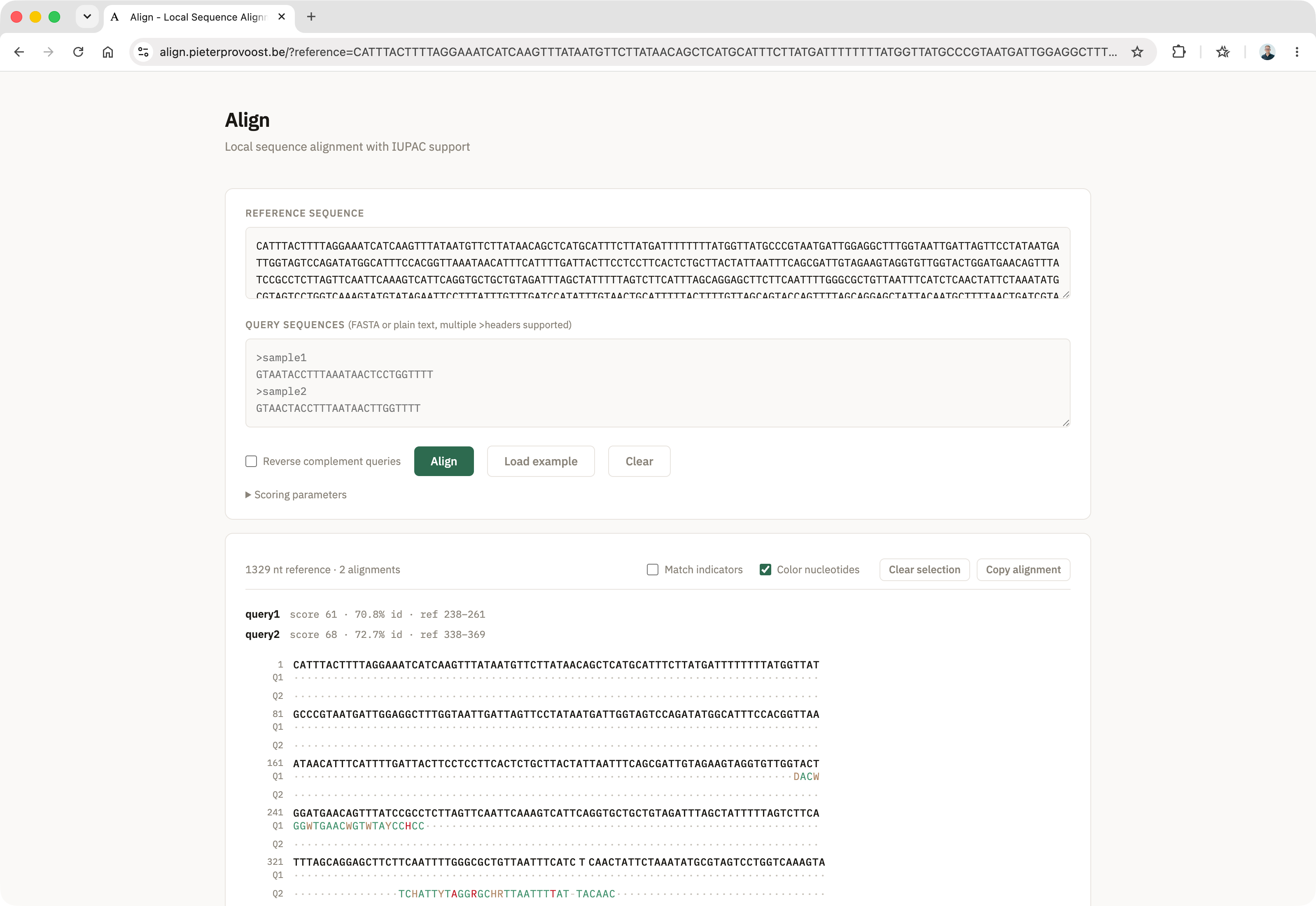1316x906 pixels.
Task: Click the Load example button
Action: (x=541, y=461)
